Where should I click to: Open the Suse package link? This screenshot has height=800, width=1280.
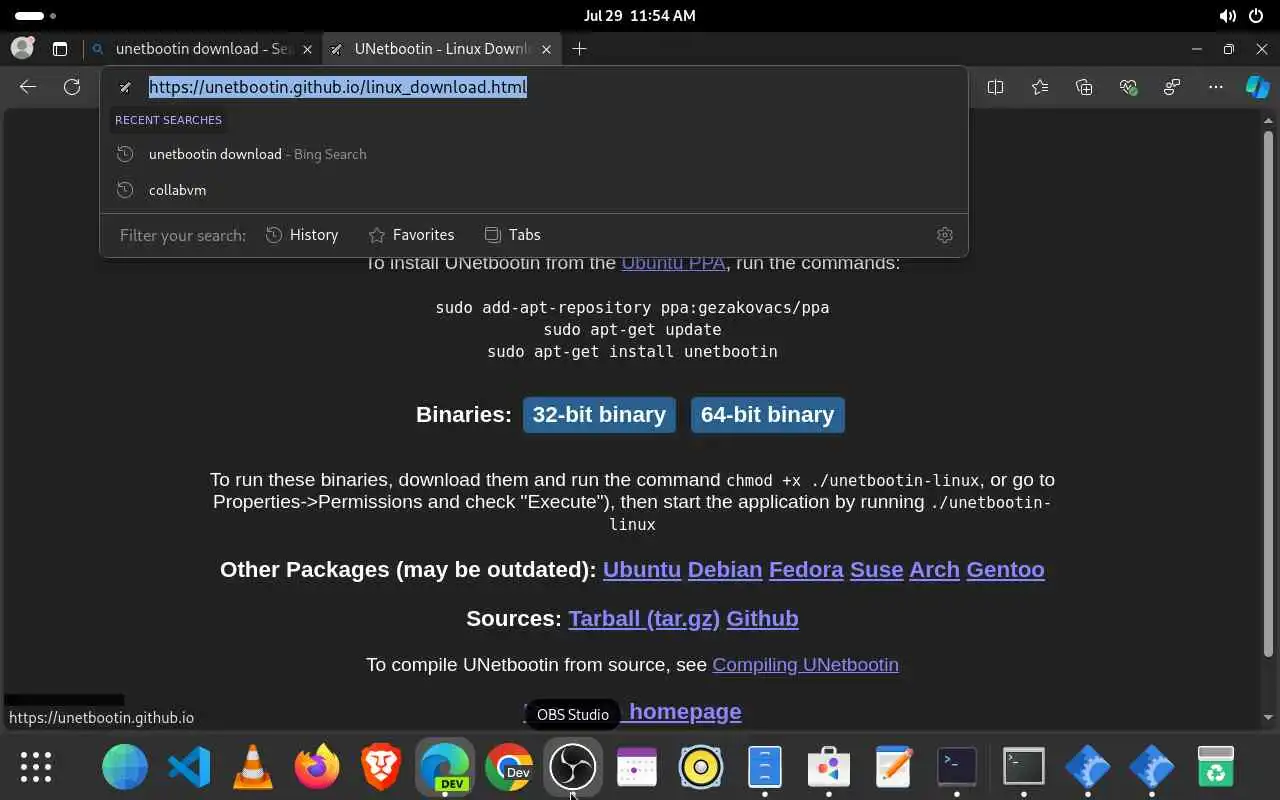pos(876,570)
